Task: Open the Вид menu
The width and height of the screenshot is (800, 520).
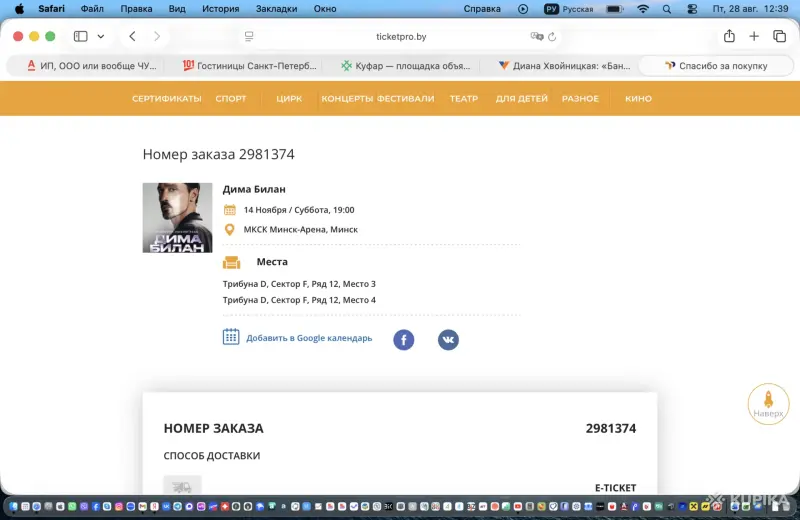Action: pyautogui.click(x=177, y=9)
